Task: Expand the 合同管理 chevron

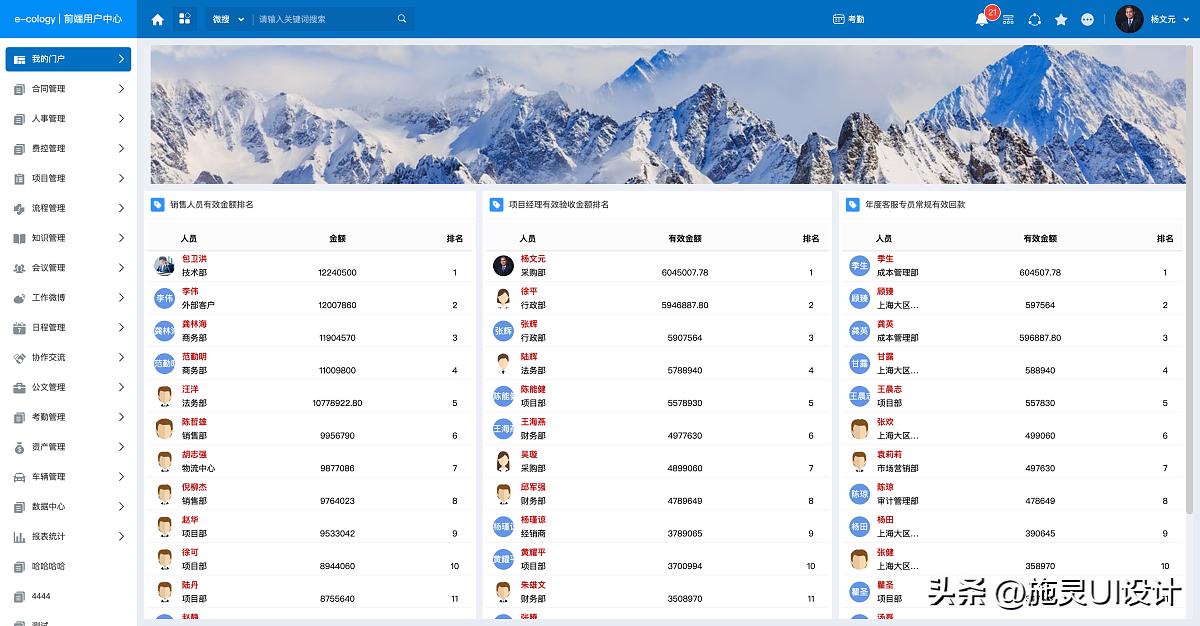Action: (121, 89)
